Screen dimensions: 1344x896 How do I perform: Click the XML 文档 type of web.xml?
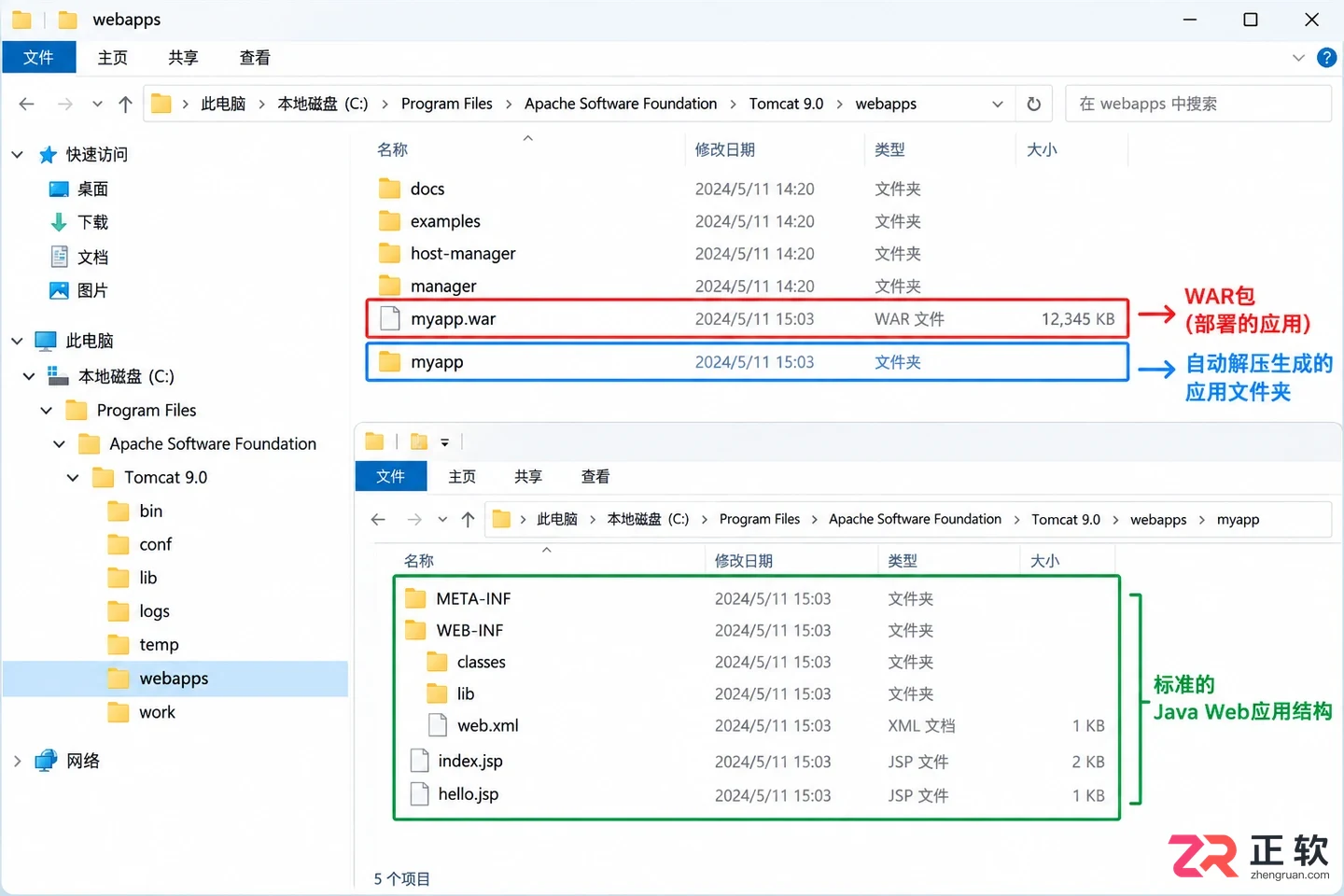pos(921,725)
